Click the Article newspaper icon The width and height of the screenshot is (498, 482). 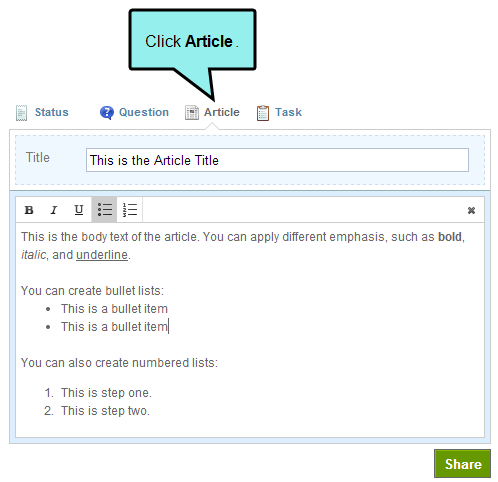point(192,113)
